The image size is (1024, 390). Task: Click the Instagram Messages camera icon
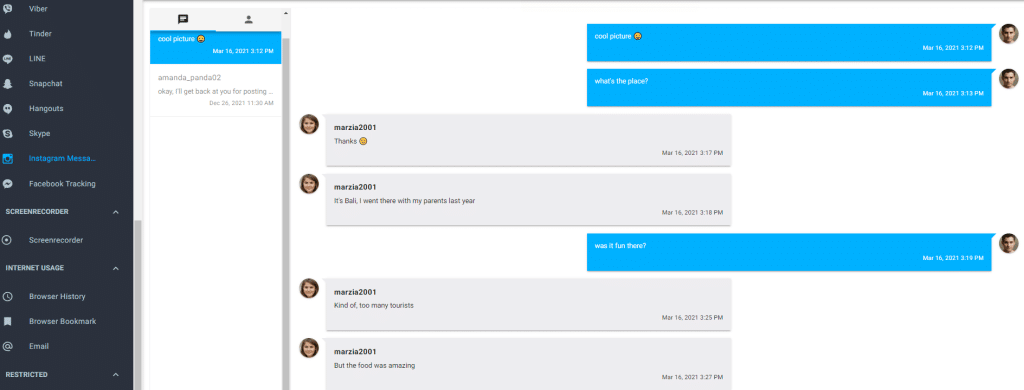point(8,159)
